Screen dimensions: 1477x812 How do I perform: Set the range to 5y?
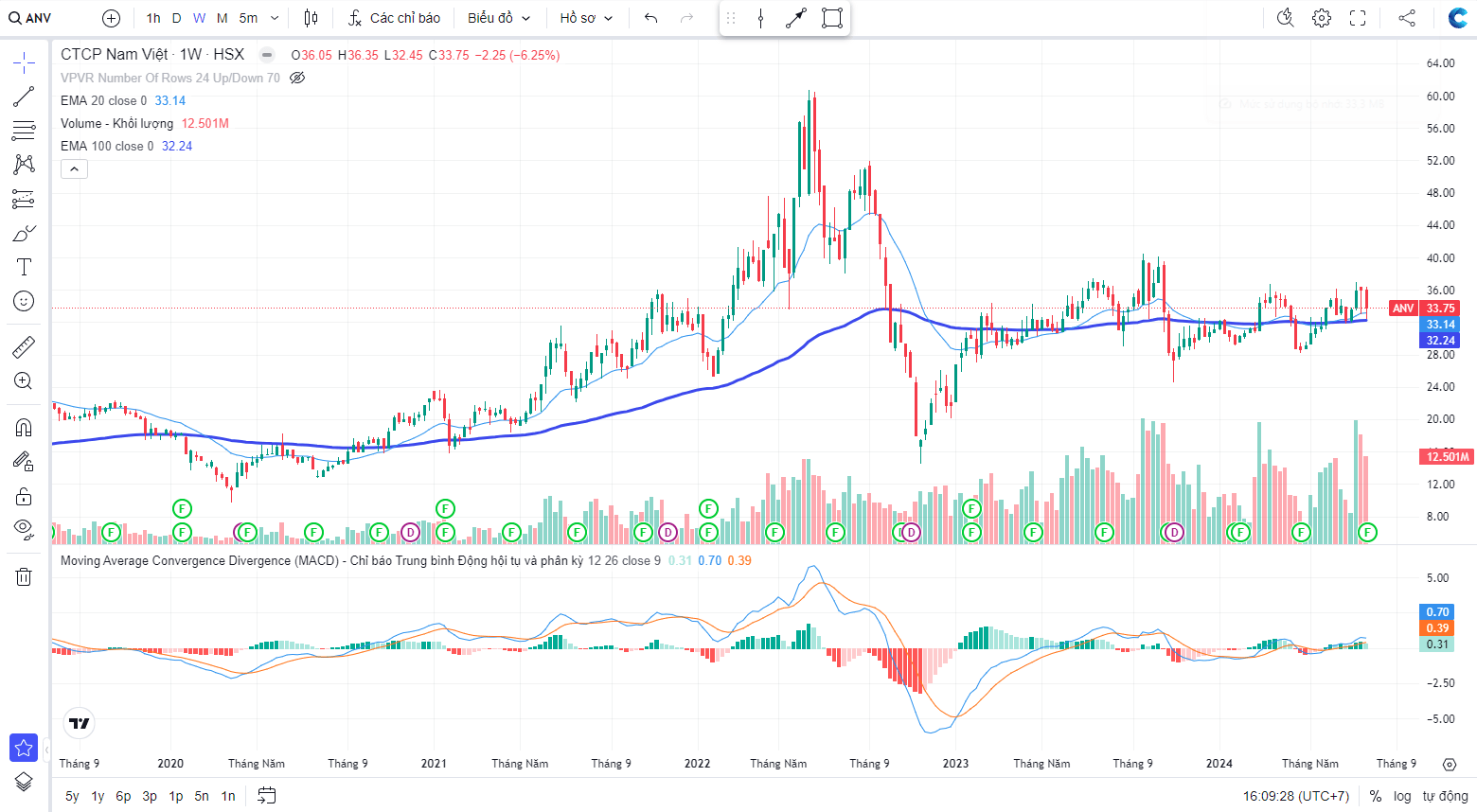(x=73, y=796)
